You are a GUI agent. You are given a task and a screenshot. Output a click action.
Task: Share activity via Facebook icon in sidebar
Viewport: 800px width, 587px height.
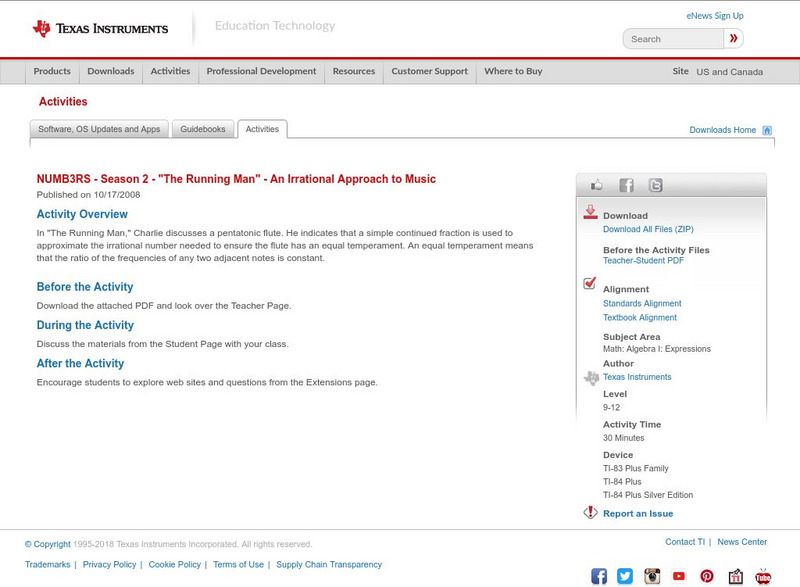click(626, 185)
